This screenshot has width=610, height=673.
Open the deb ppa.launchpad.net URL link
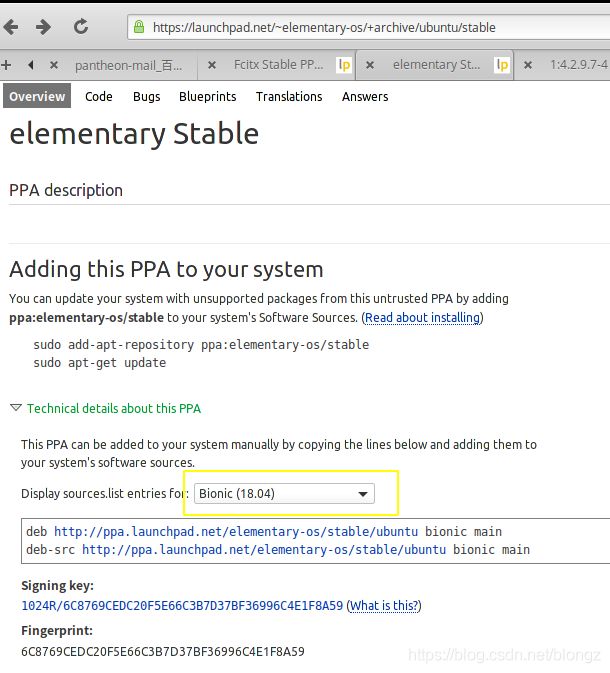click(x=236, y=531)
